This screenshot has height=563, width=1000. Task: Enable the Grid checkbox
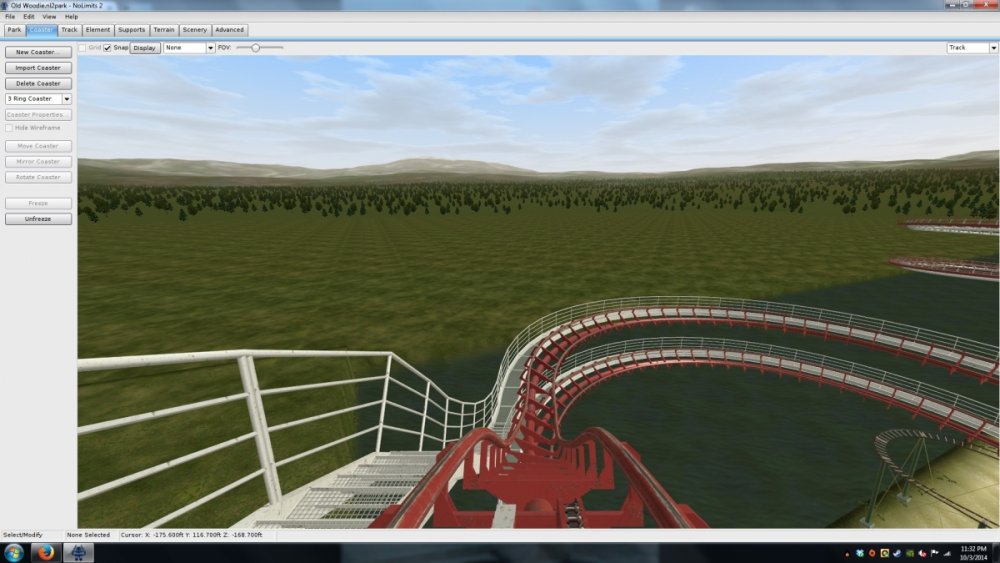point(82,47)
